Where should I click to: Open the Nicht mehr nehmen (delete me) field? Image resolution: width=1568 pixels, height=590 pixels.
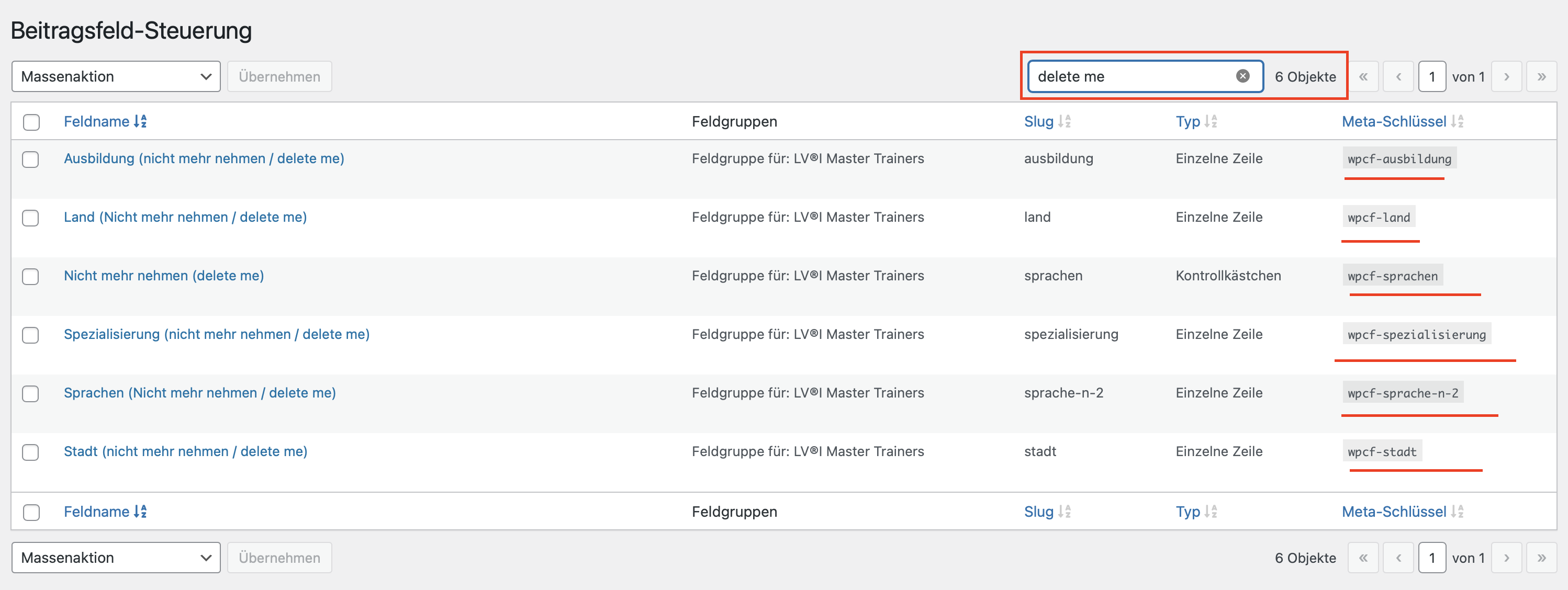point(164,276)
